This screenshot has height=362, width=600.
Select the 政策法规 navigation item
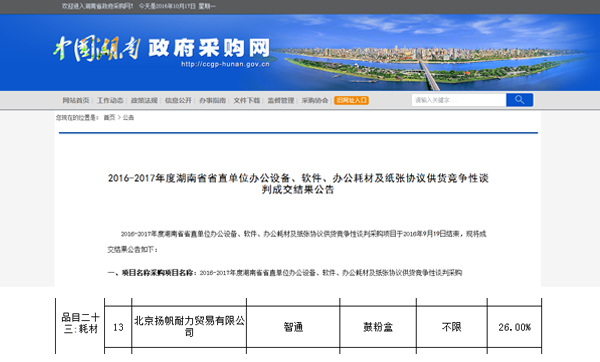click(144, 100)
